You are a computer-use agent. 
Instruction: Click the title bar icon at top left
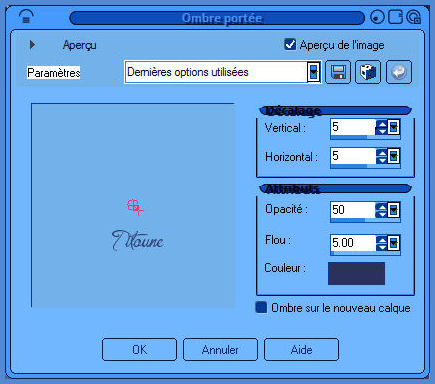(x=26, y=17)
